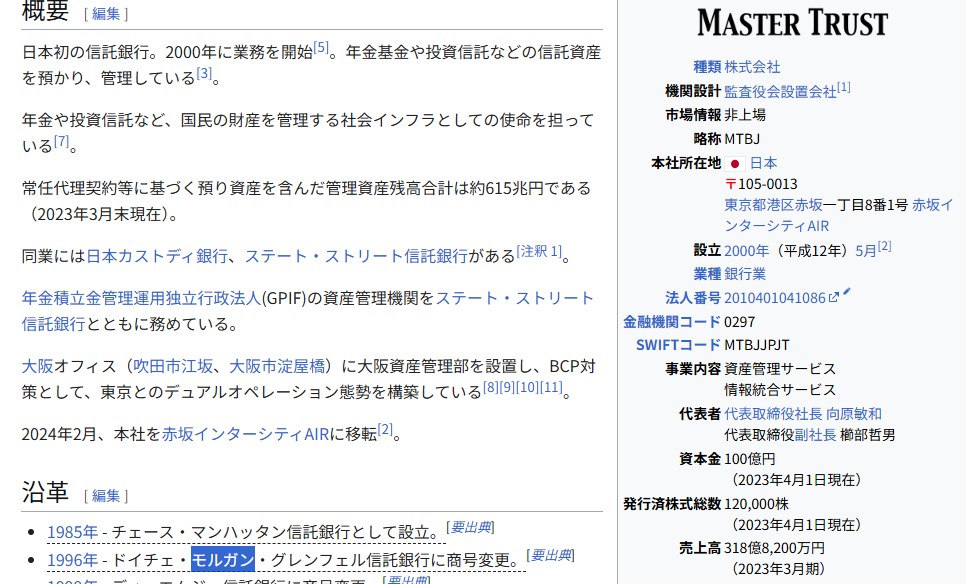Image resolution: width=966 pixels, height=584 pixels.
Task: Open the 1996年 link in 沿革 list
Action: pos(73,560)
